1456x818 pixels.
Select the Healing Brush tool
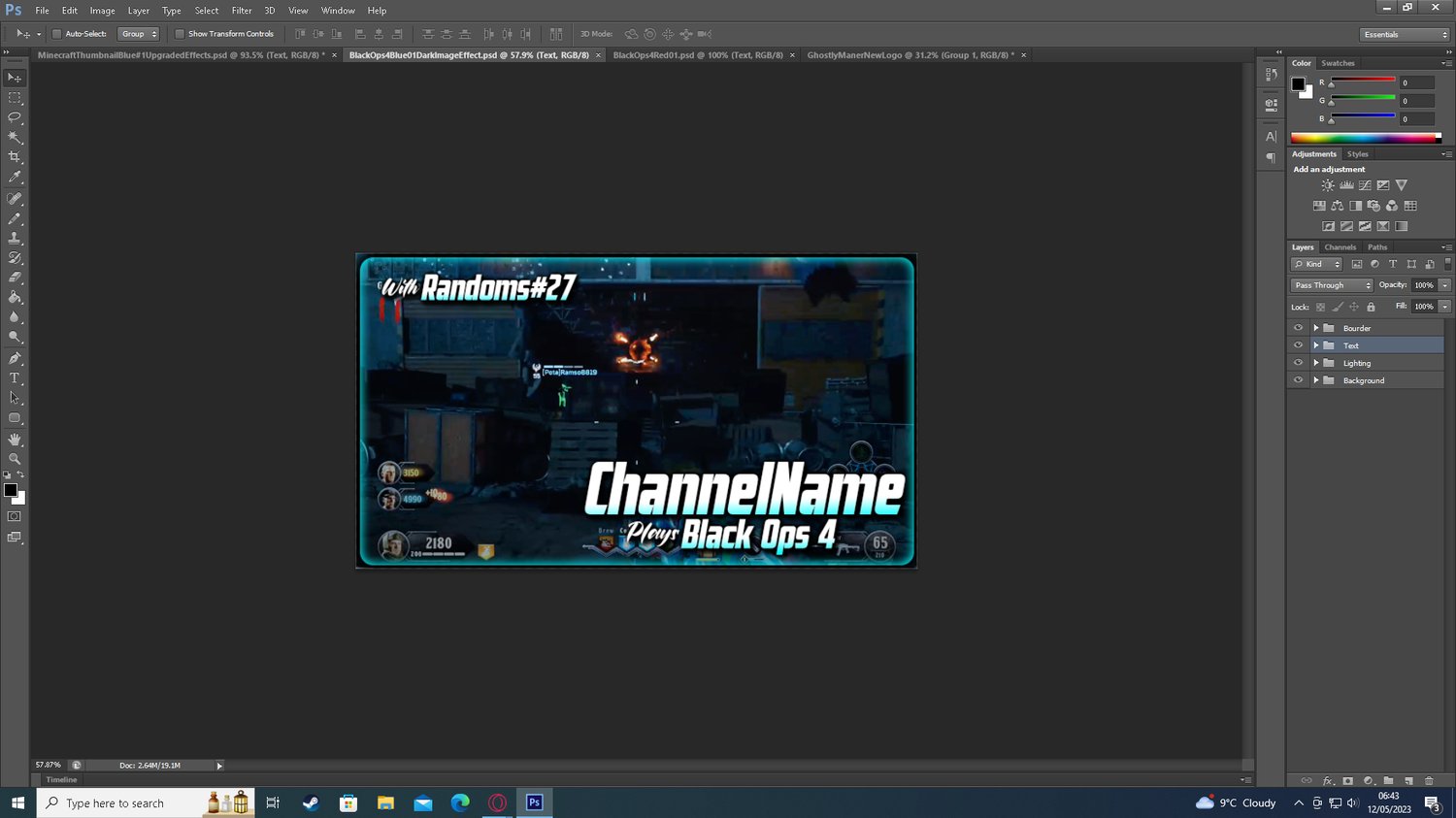click(15, 199)
